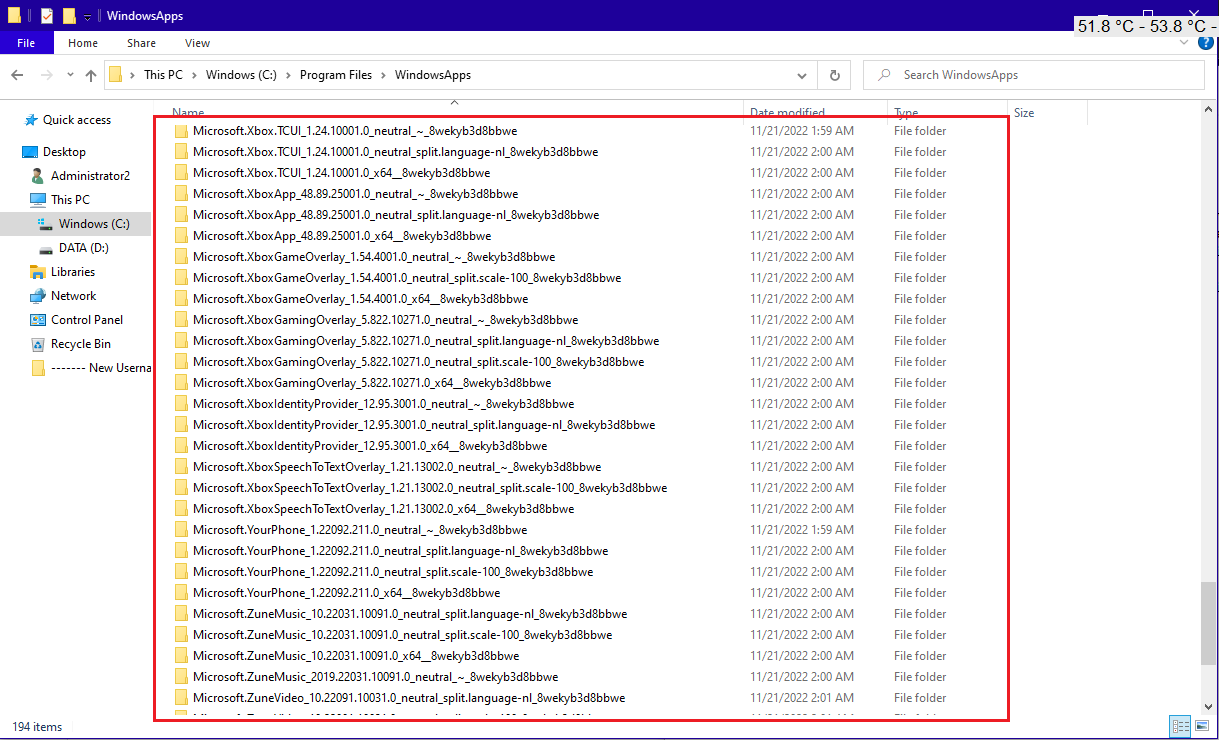Click the 194 items status bar text

point(37,727)
